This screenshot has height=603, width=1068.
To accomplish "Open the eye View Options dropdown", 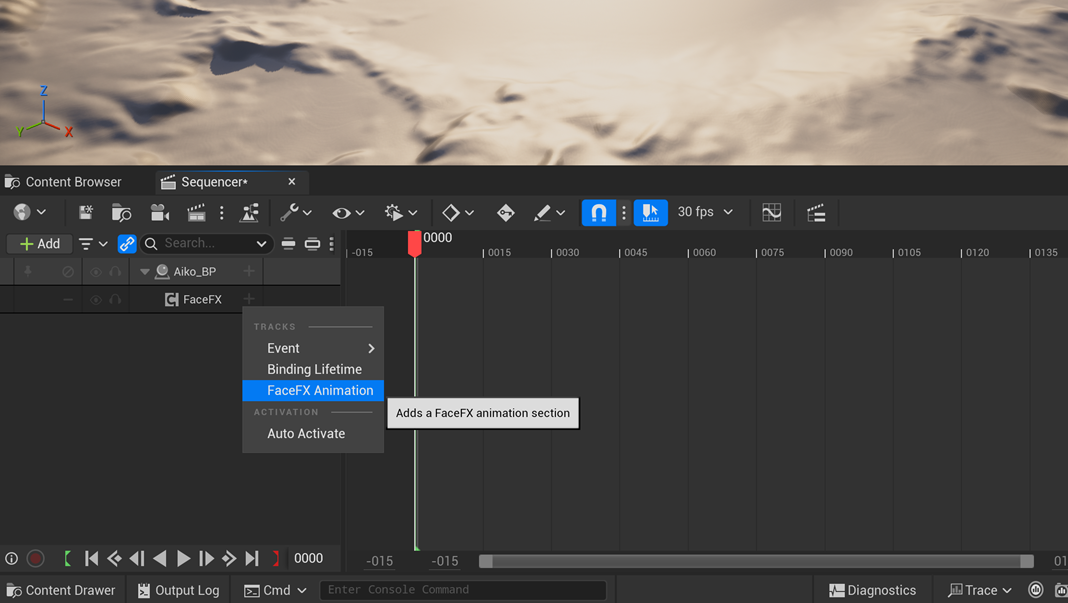I will [348, 213].
